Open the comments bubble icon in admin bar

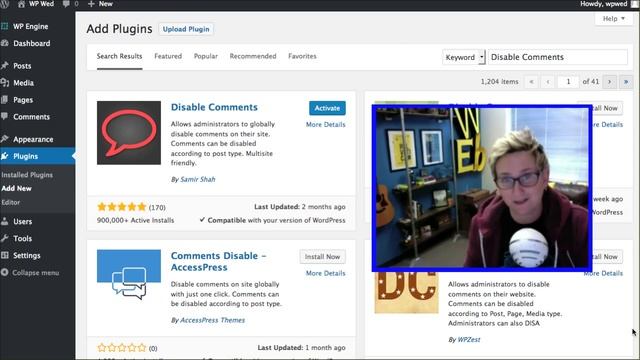(x=66, y=4)
